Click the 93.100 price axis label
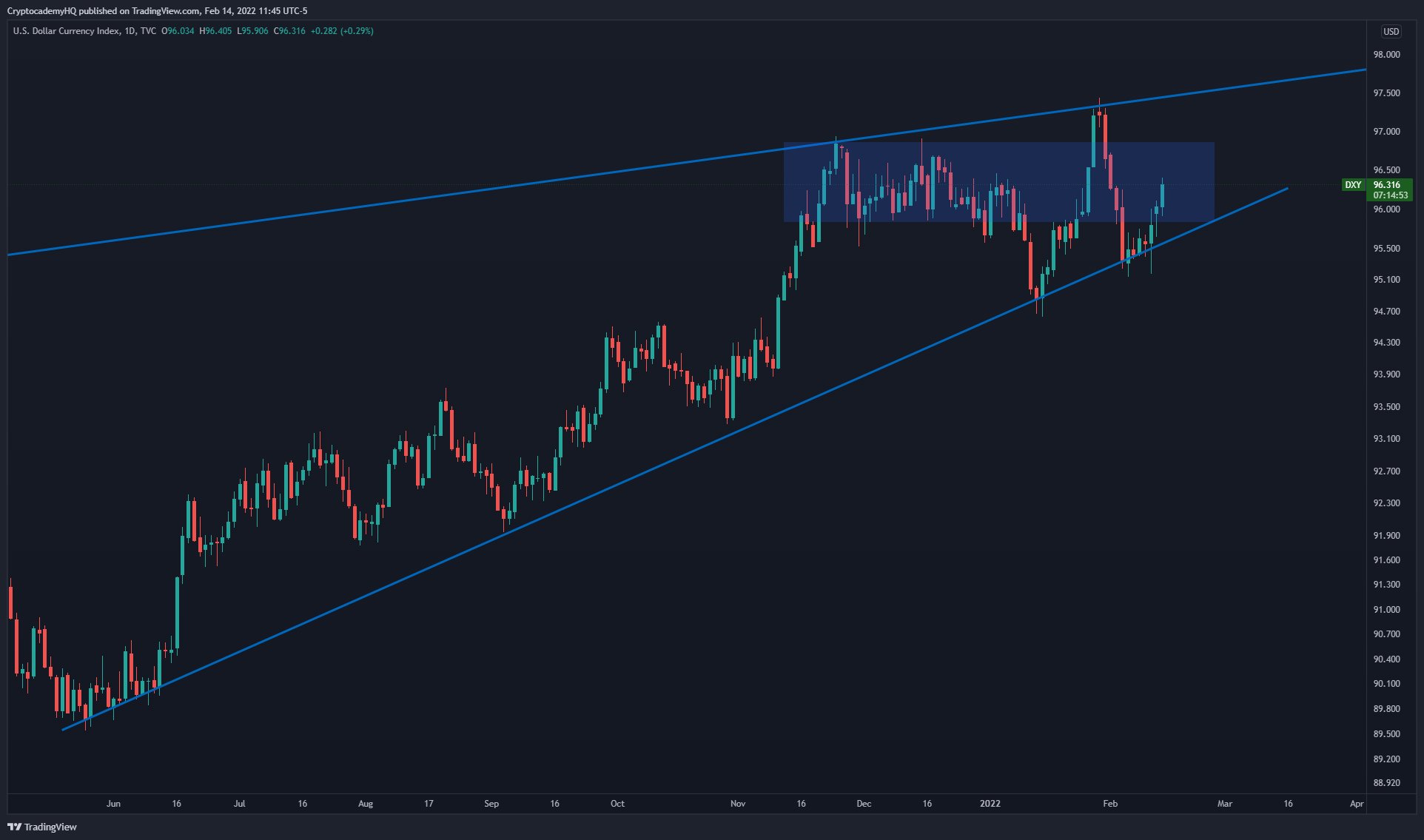Screen dimensions: 1424x840 pyautogui.click(x=1386, y=439)
